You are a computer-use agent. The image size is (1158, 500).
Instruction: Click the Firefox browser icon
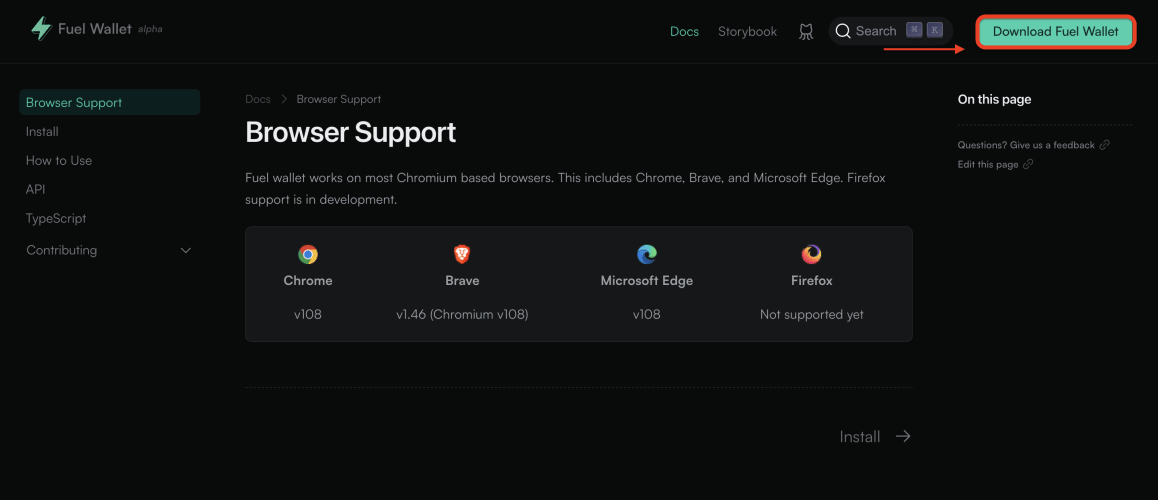[812, 255]
